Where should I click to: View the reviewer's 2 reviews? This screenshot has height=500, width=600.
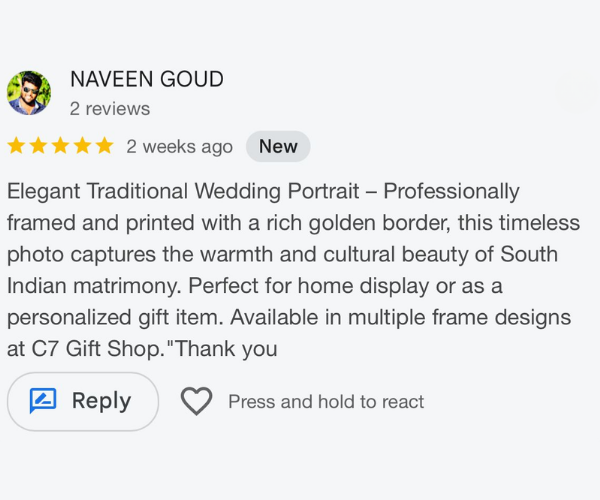click(110, 108)
